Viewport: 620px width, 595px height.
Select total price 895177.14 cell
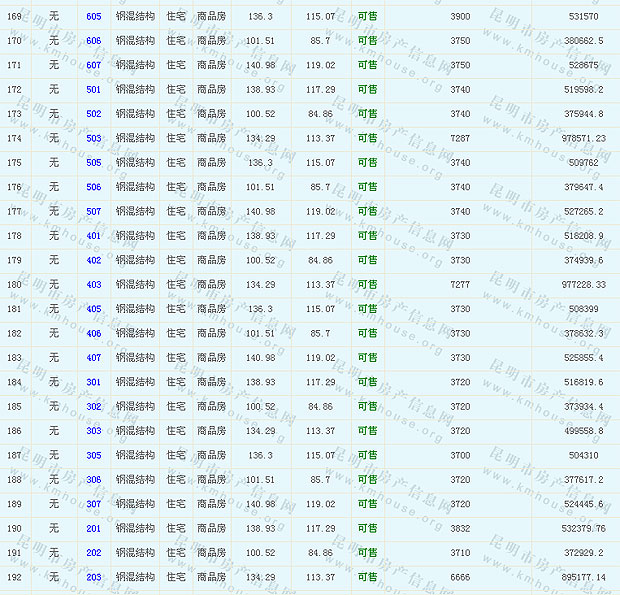pyautogui.click(x=578, y=577)
